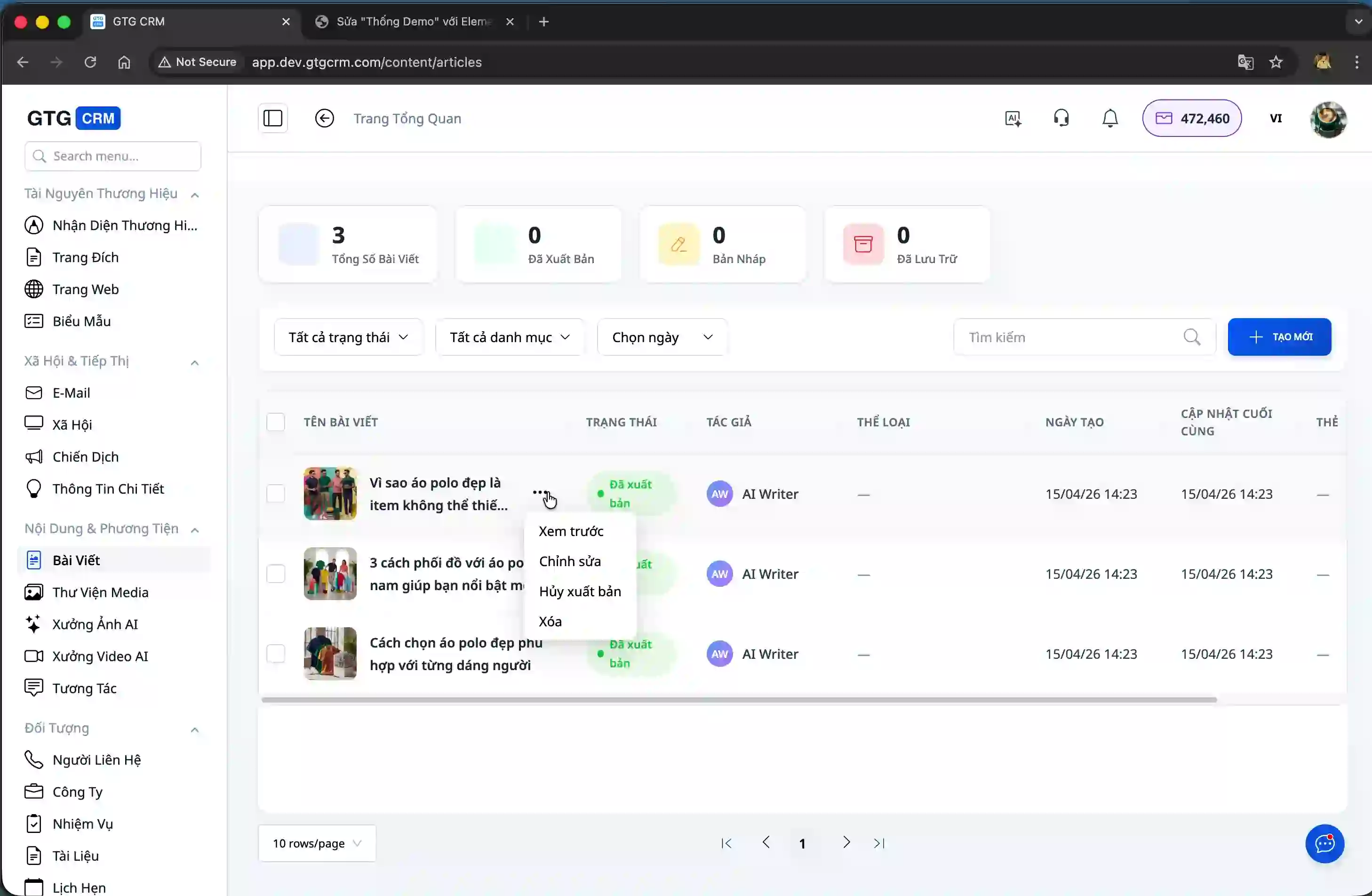Open 'Thư Viện Media' in the sidebar
The height and width of the screenshot is (896, 1372).
pos(100,592)
